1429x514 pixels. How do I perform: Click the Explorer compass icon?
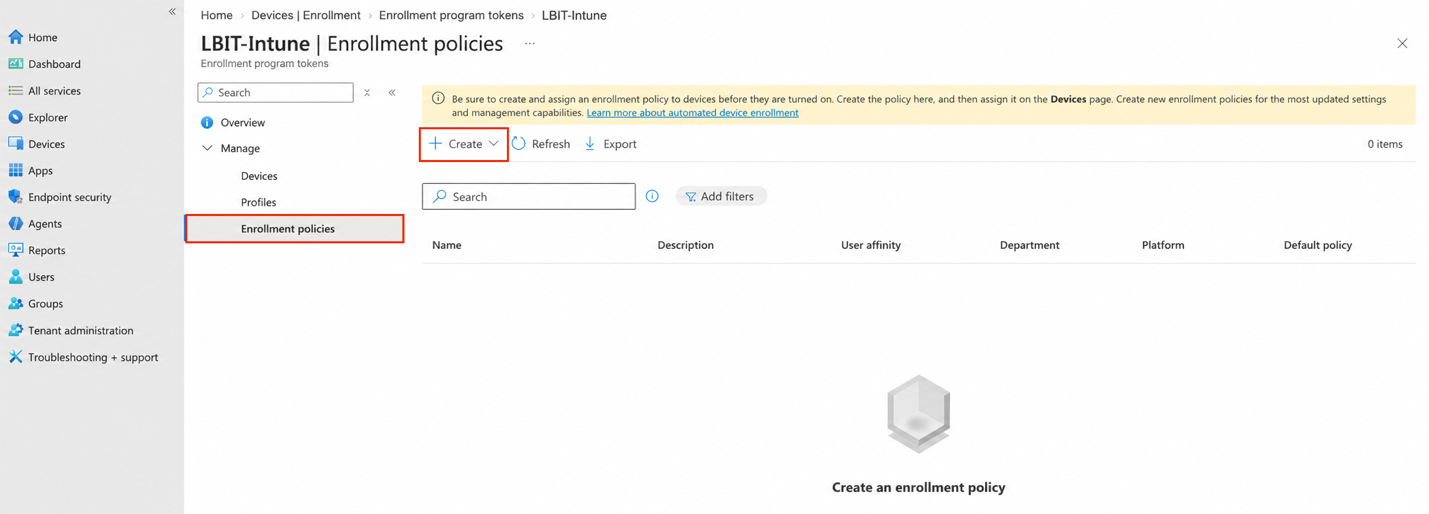pos(16,117)
